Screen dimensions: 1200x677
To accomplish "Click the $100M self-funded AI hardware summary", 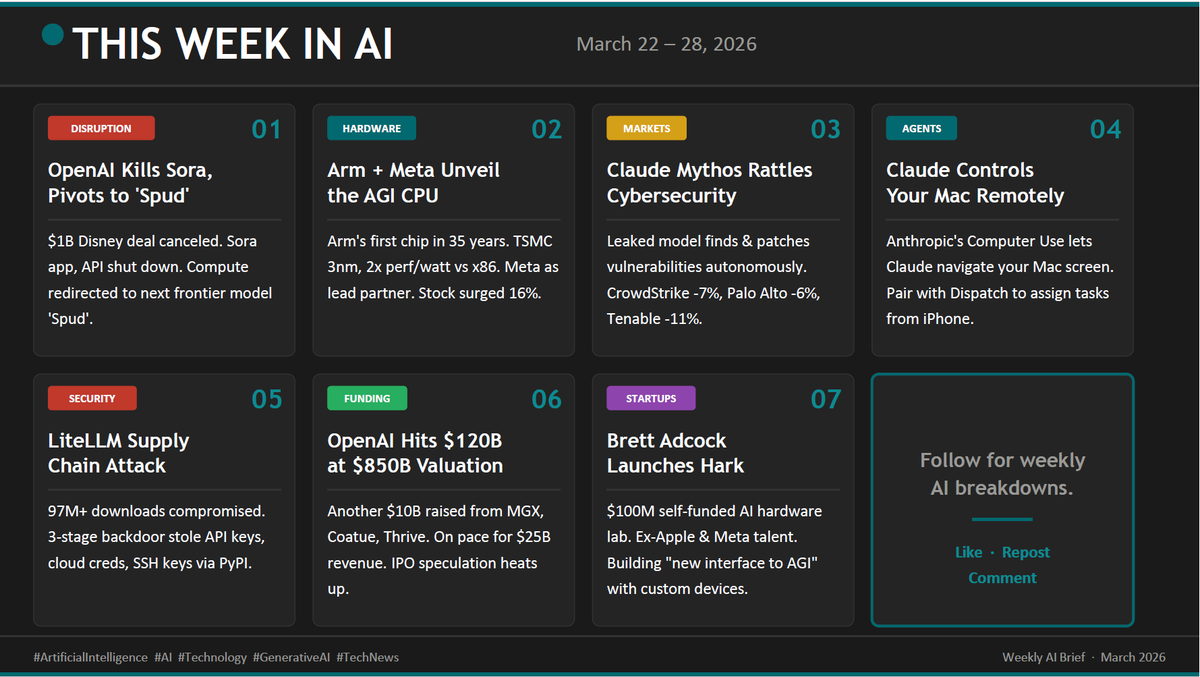I will point(714,550).
